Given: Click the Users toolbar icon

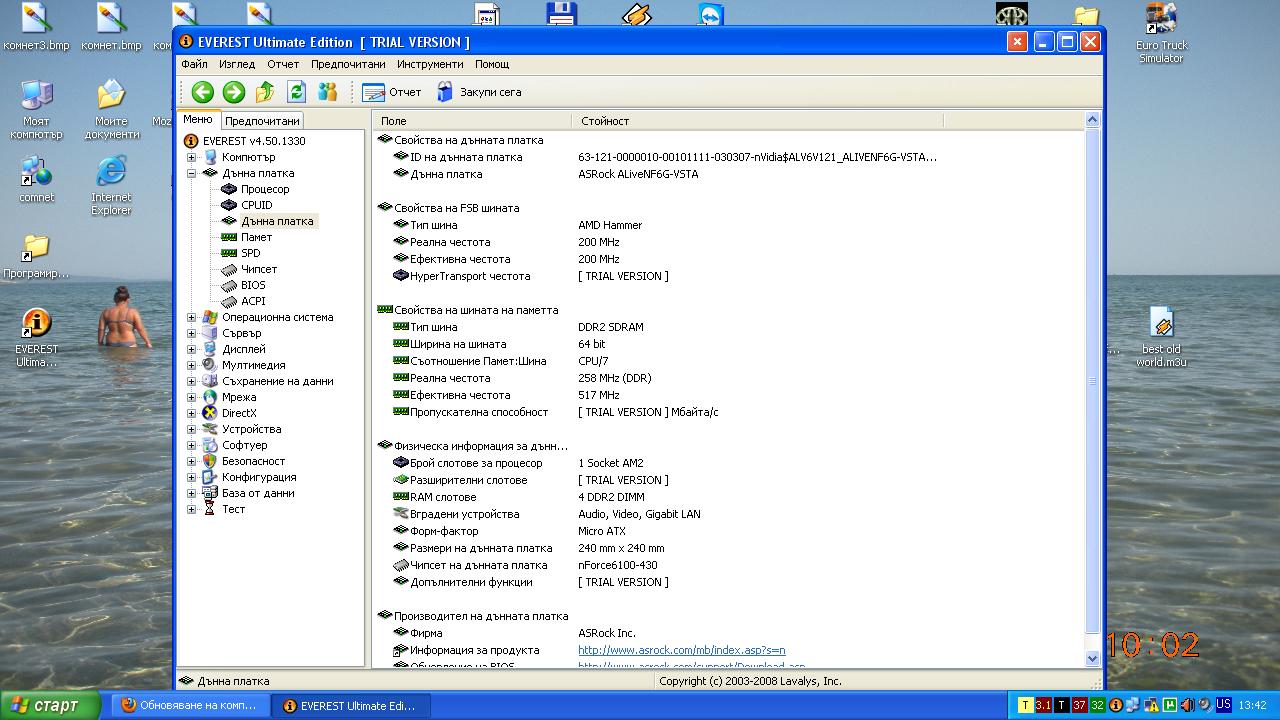Looking at the screenshot, I should pos(327,92).
